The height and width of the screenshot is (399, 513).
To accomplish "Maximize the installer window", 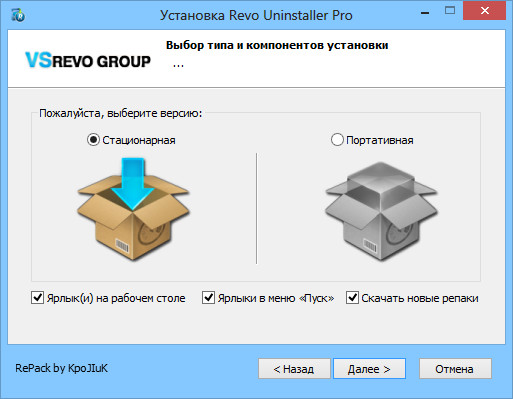I will coord(450,11).
